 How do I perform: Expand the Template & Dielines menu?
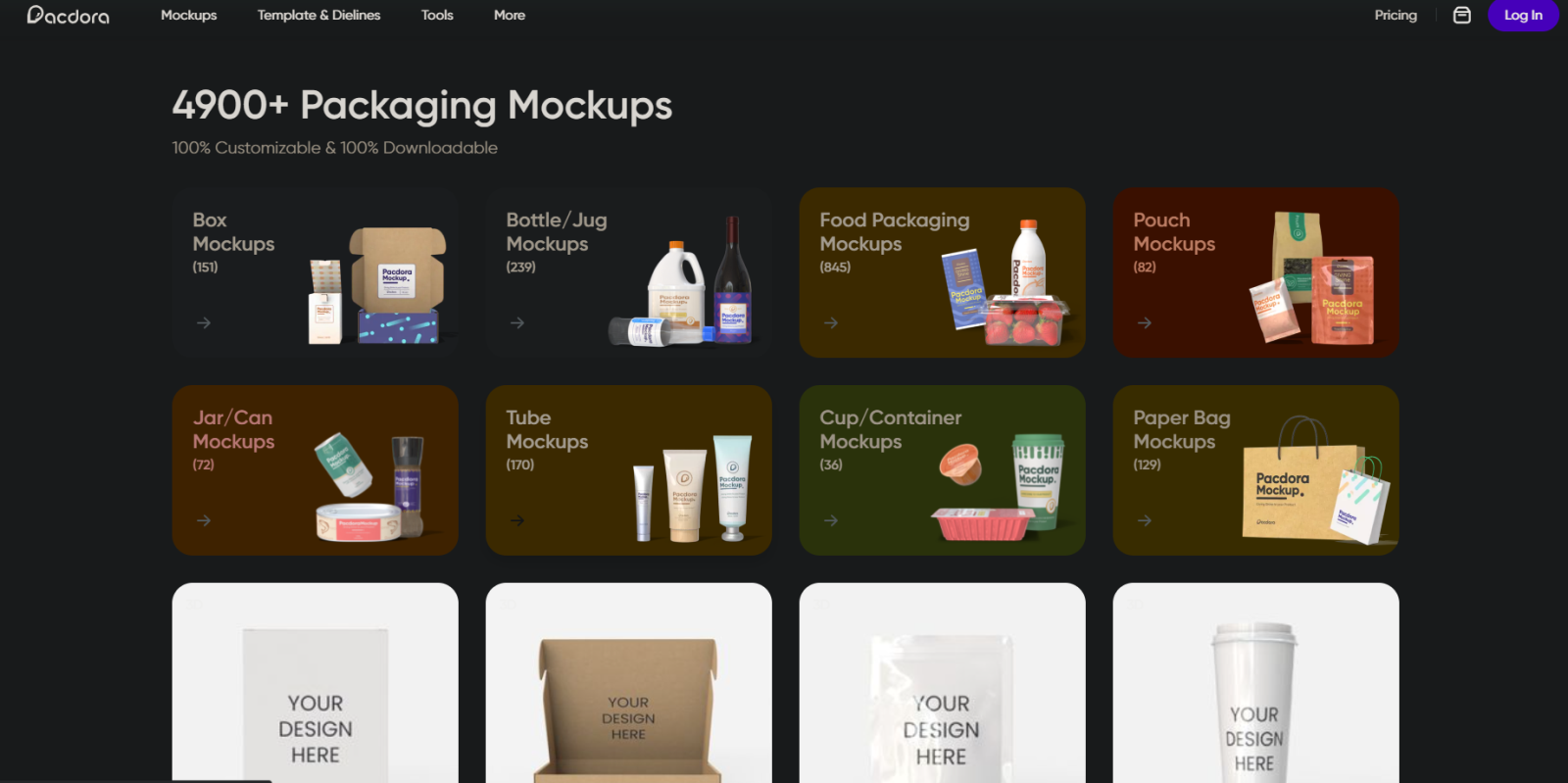318,15
